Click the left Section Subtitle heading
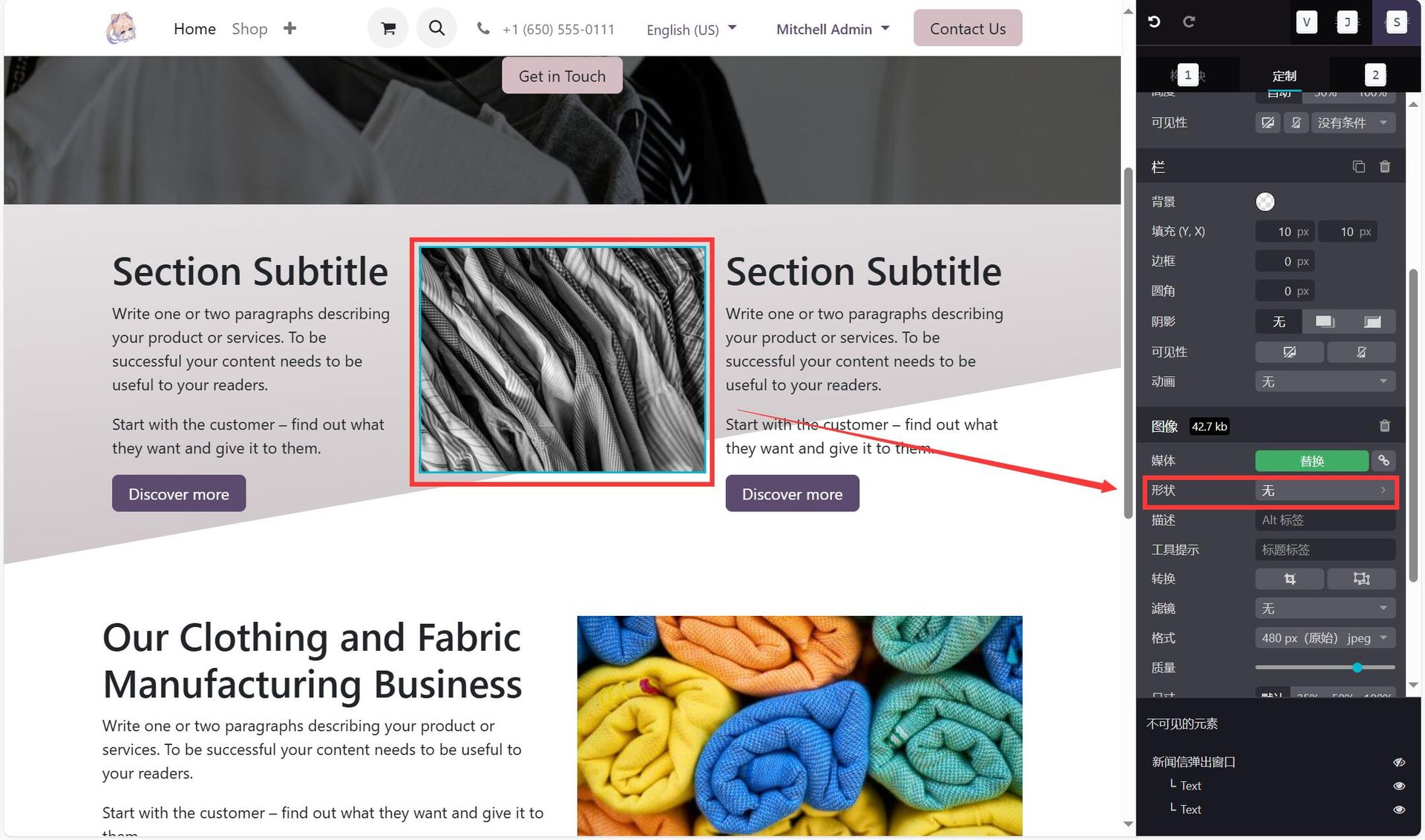The height and width of the screenshot is (840, 1425). pos(250,271)
